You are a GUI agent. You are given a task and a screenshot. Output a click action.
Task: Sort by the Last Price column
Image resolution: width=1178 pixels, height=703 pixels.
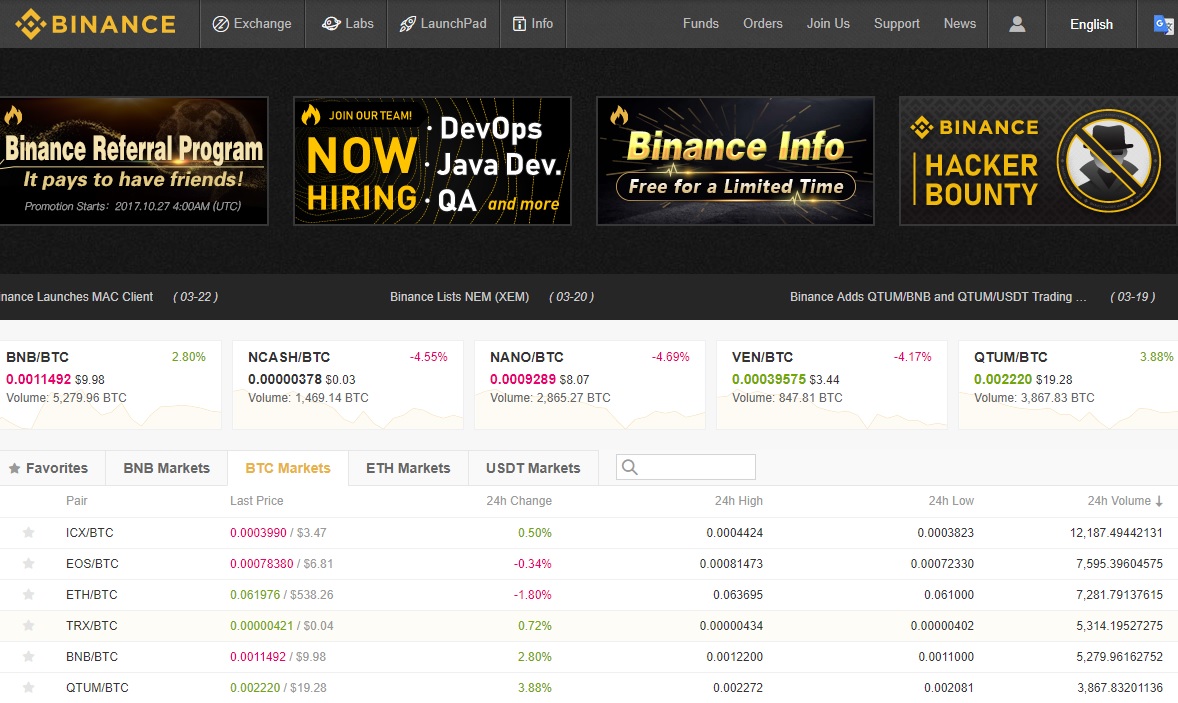[256, 501]
